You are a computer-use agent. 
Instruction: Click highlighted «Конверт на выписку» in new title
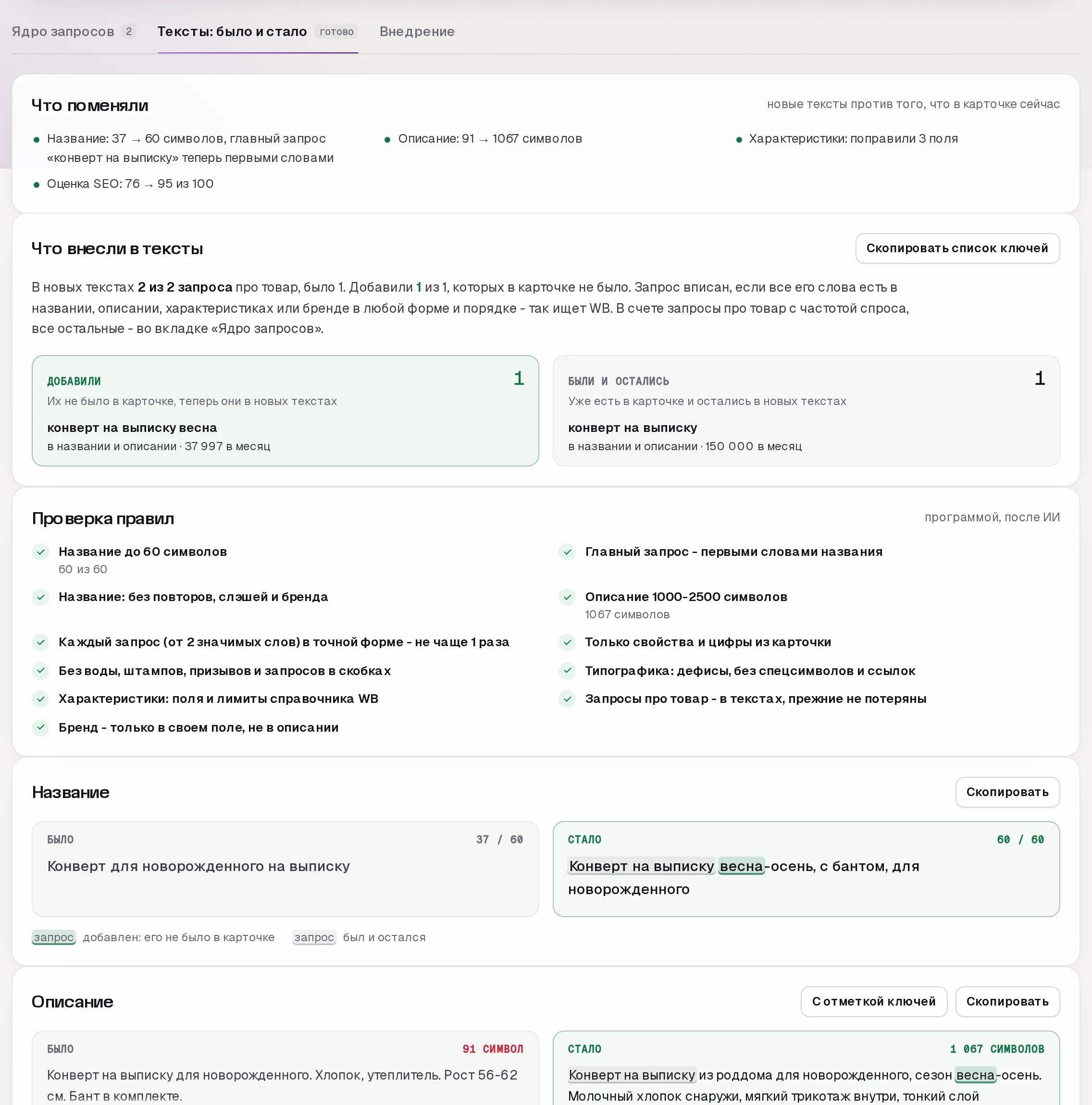coord(642,866)
